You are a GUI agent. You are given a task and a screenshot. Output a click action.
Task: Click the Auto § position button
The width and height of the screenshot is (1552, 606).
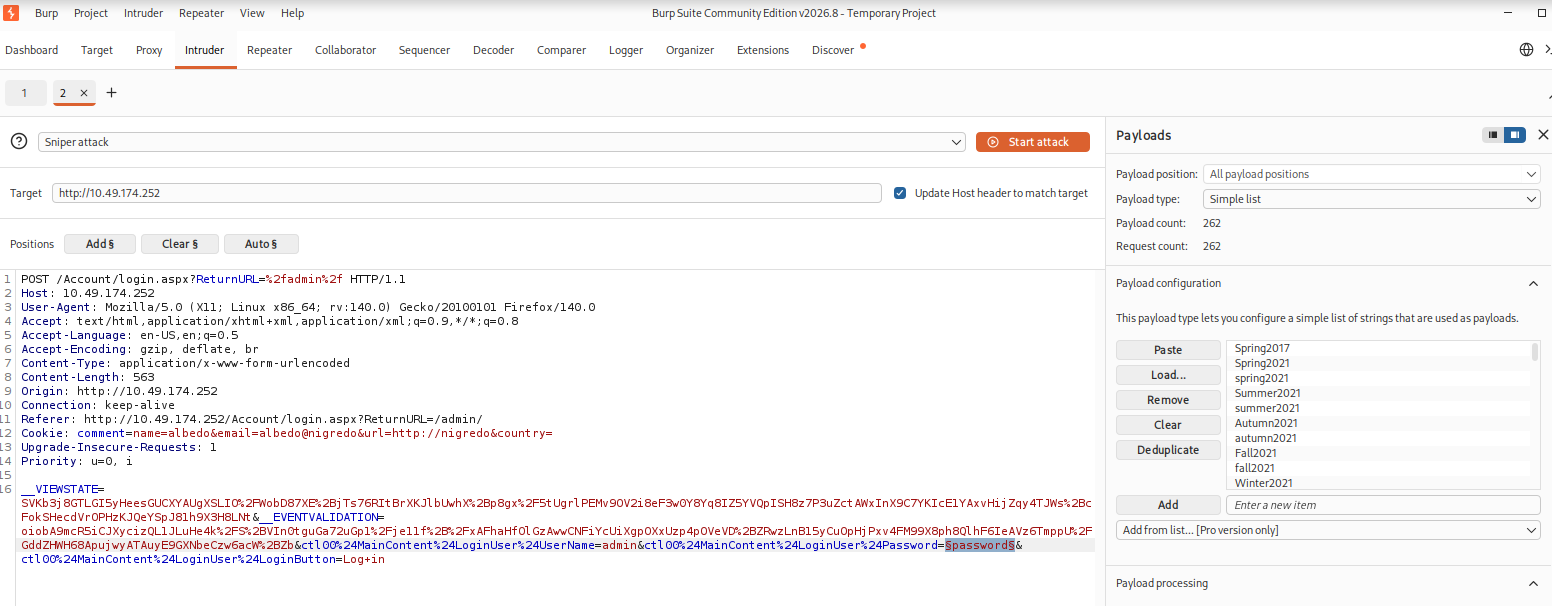pyautogui.click(x=260, y=244)
